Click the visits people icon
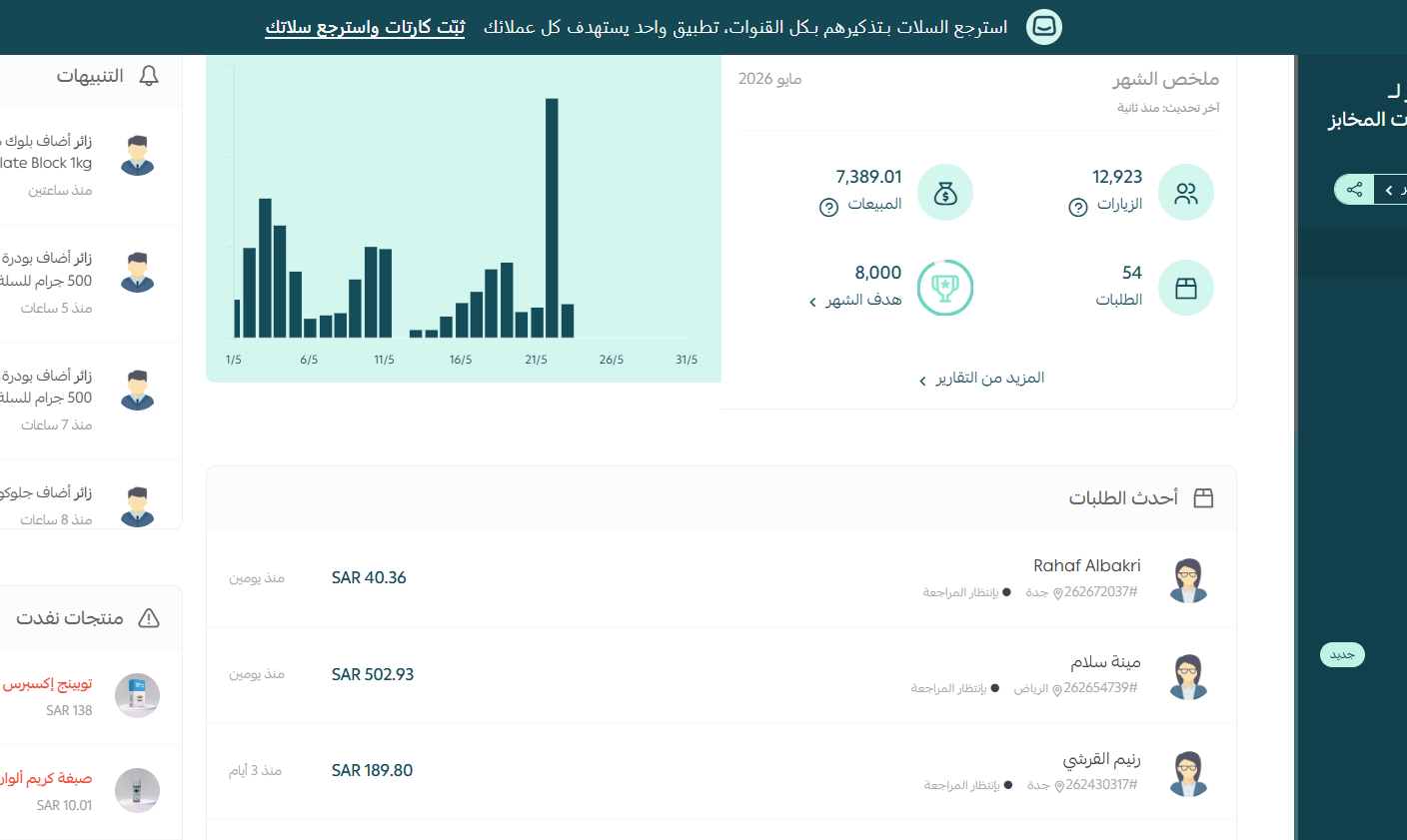1407x840 pixels. click(1186, 193)
